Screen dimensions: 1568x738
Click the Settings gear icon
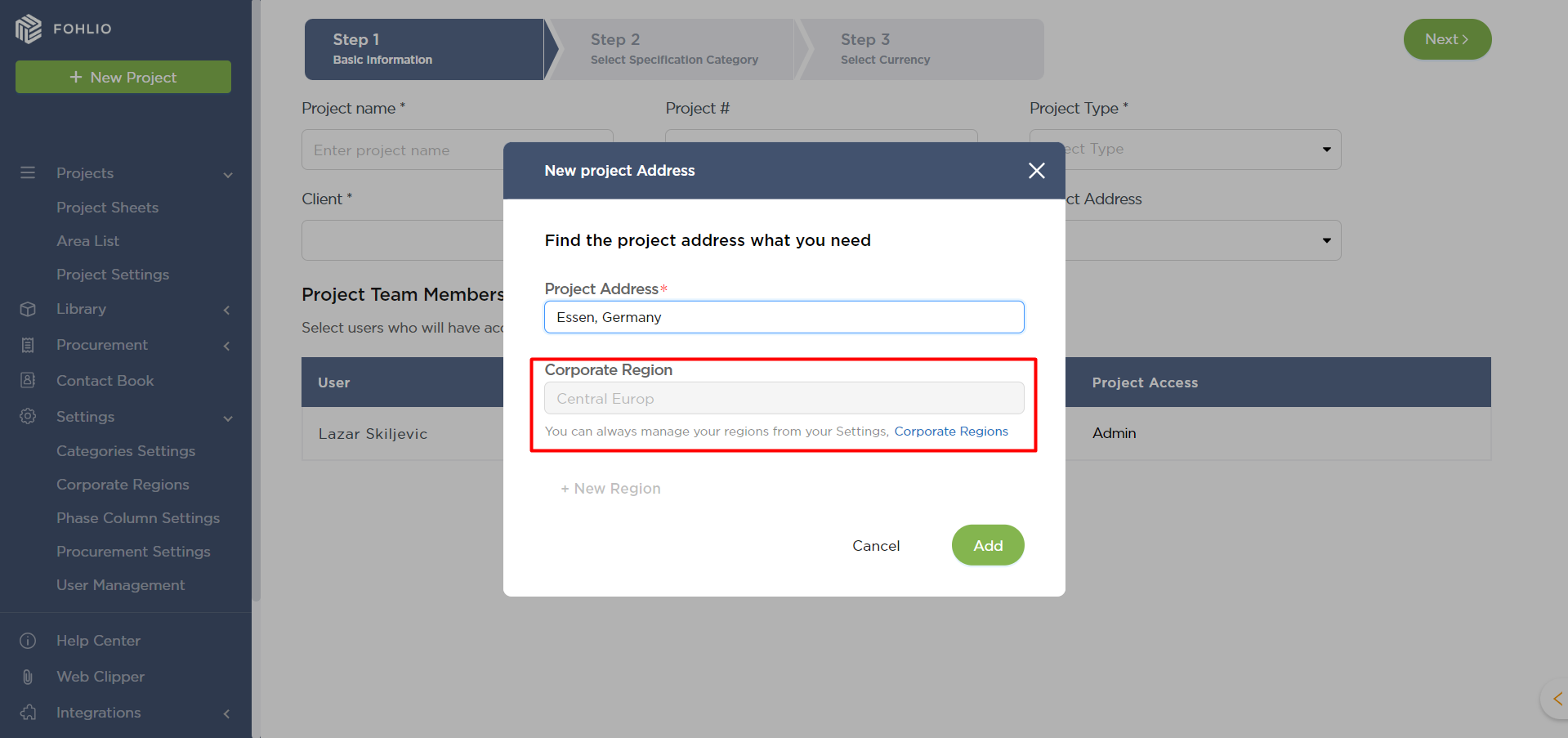tap(28, 417)
